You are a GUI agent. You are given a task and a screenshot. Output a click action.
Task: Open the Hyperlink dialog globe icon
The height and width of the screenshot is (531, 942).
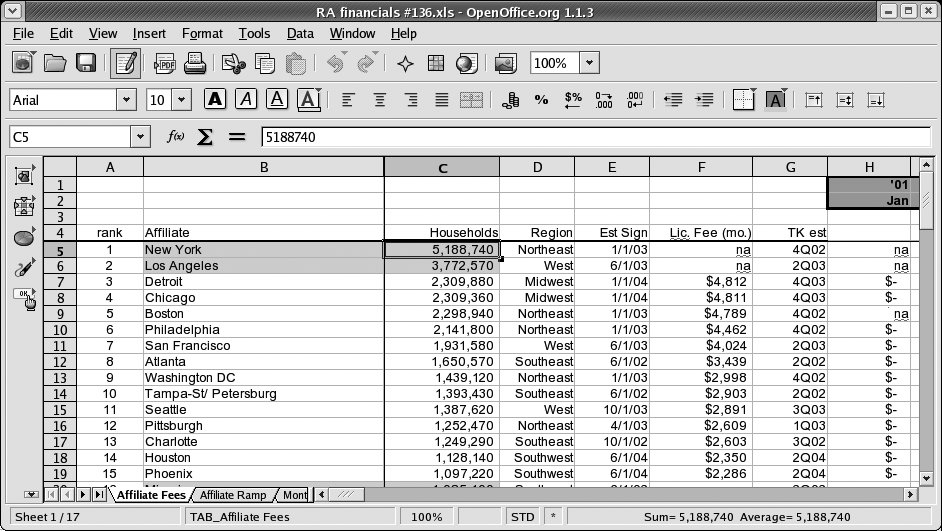pyautogui.click(x=467, y=63)
